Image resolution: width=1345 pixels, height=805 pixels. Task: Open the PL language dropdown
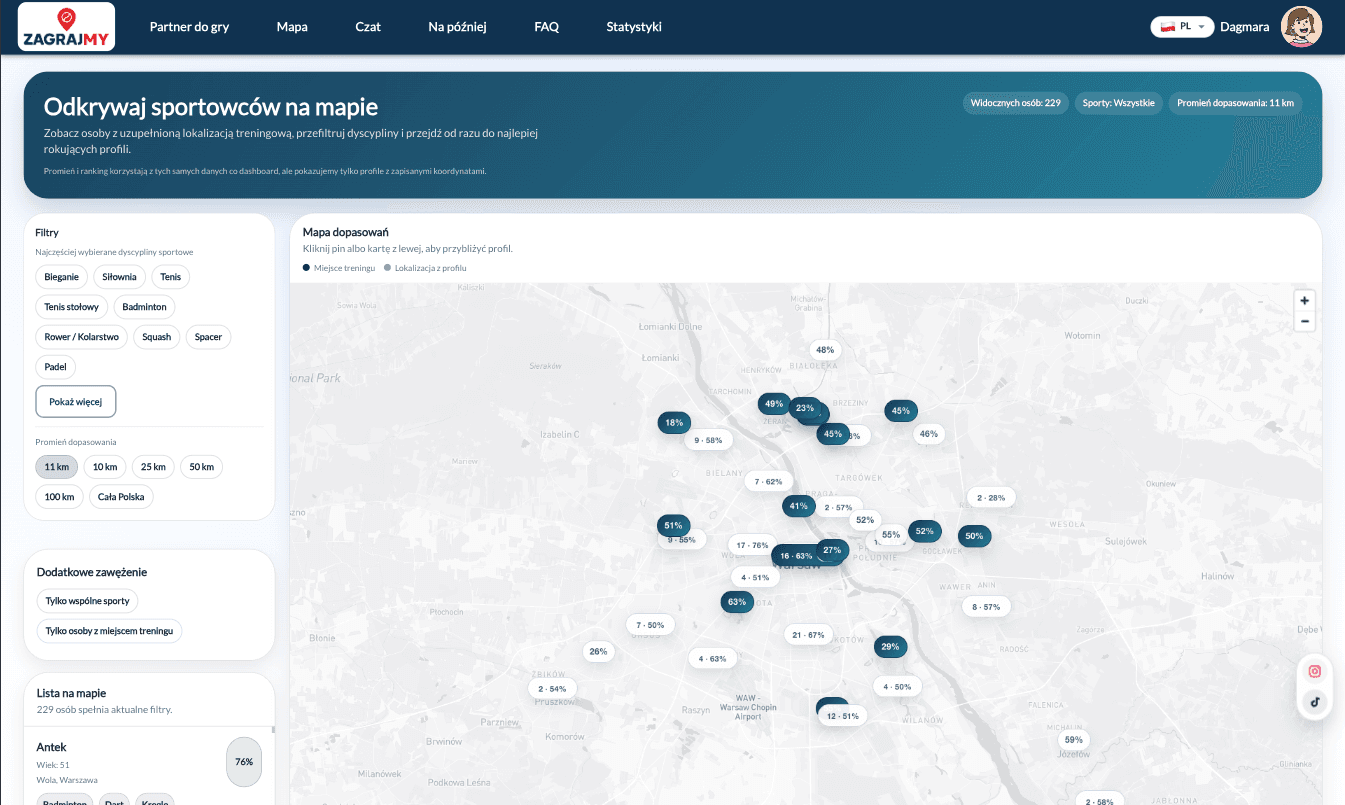click(1182, 27)
